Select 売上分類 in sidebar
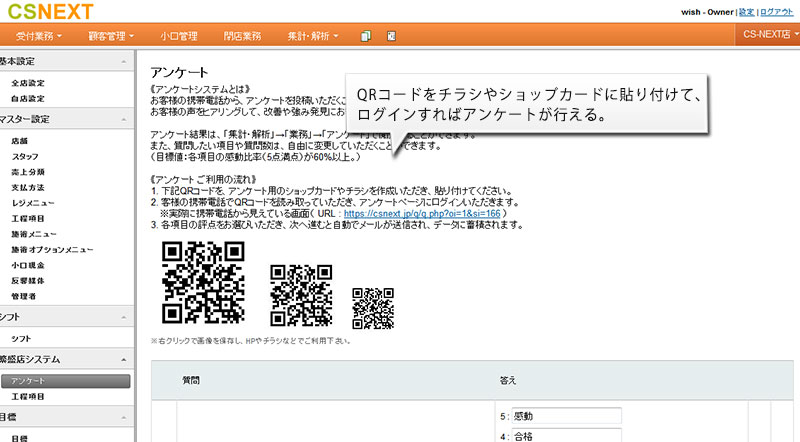The image size is (800, 442). point(28,172)
